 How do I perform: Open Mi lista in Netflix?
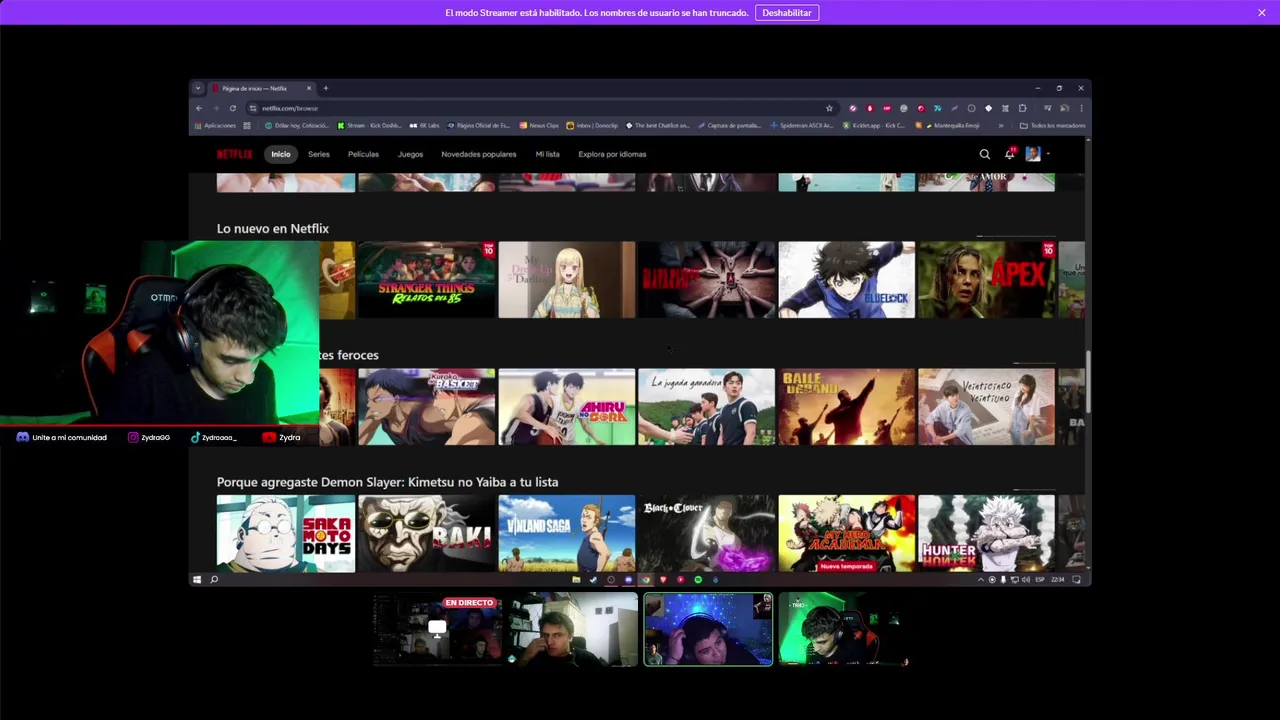pyautogui.click(x=547, y=154)
